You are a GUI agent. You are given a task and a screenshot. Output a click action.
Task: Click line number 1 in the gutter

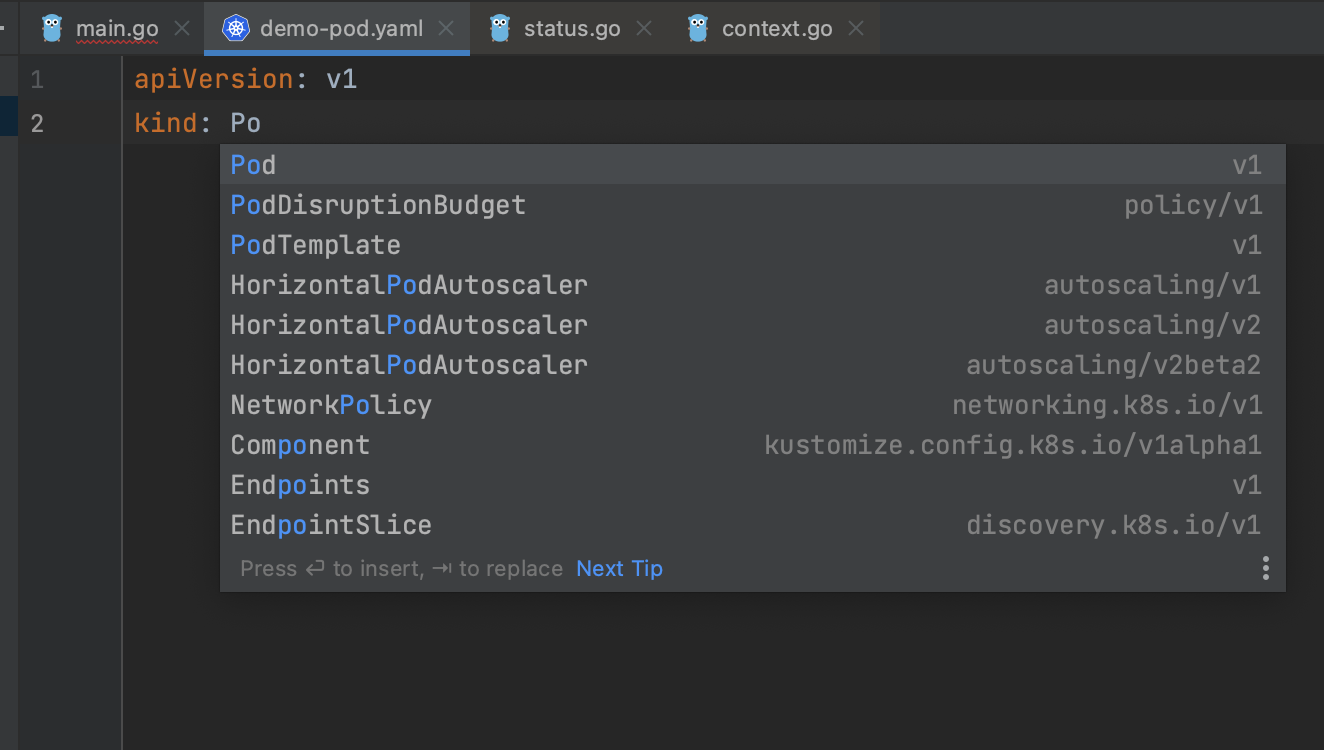37,79
